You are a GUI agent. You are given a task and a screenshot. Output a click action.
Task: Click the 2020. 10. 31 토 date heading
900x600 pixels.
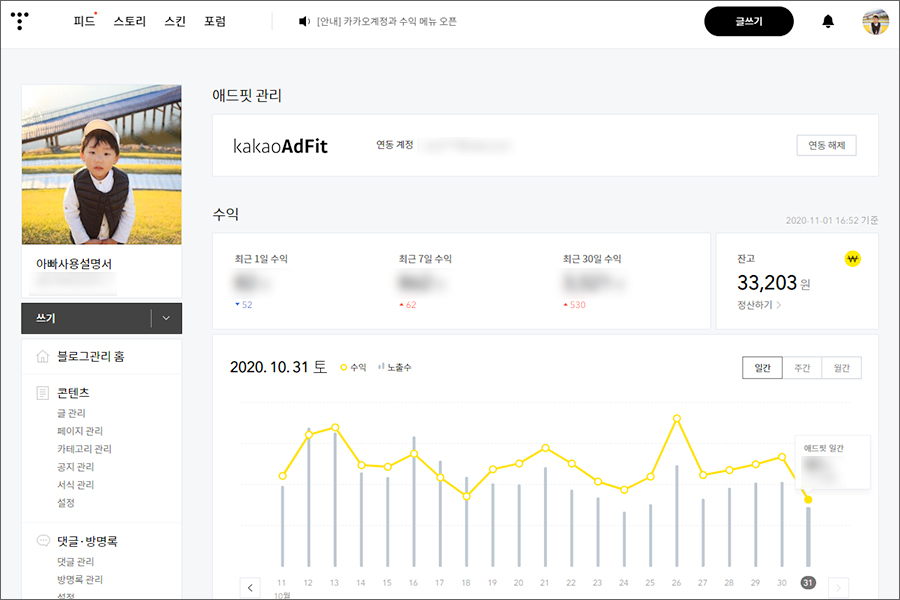(278, 367)
